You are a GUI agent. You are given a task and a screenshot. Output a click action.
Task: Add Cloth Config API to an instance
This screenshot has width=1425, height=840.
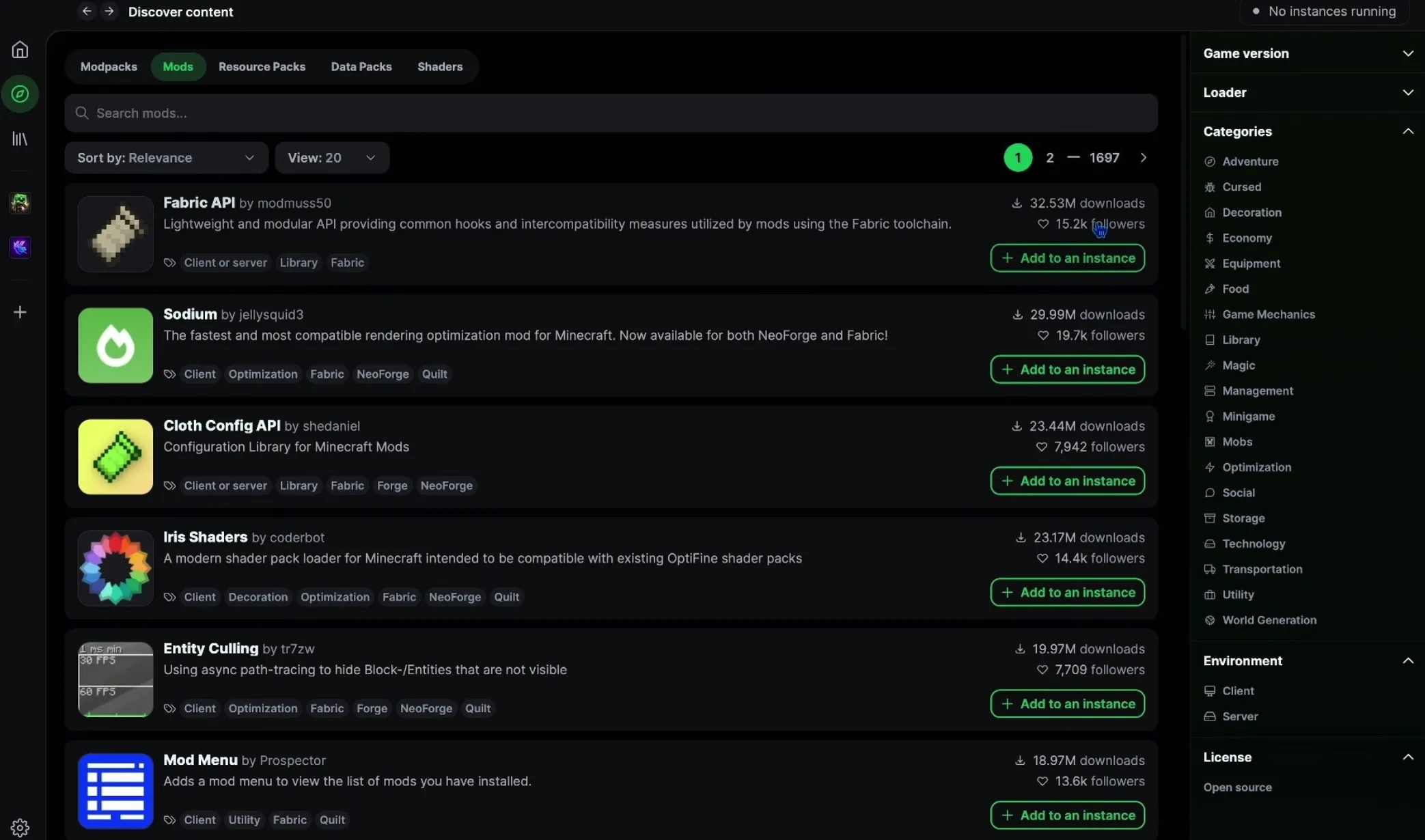pos(1068,481)
